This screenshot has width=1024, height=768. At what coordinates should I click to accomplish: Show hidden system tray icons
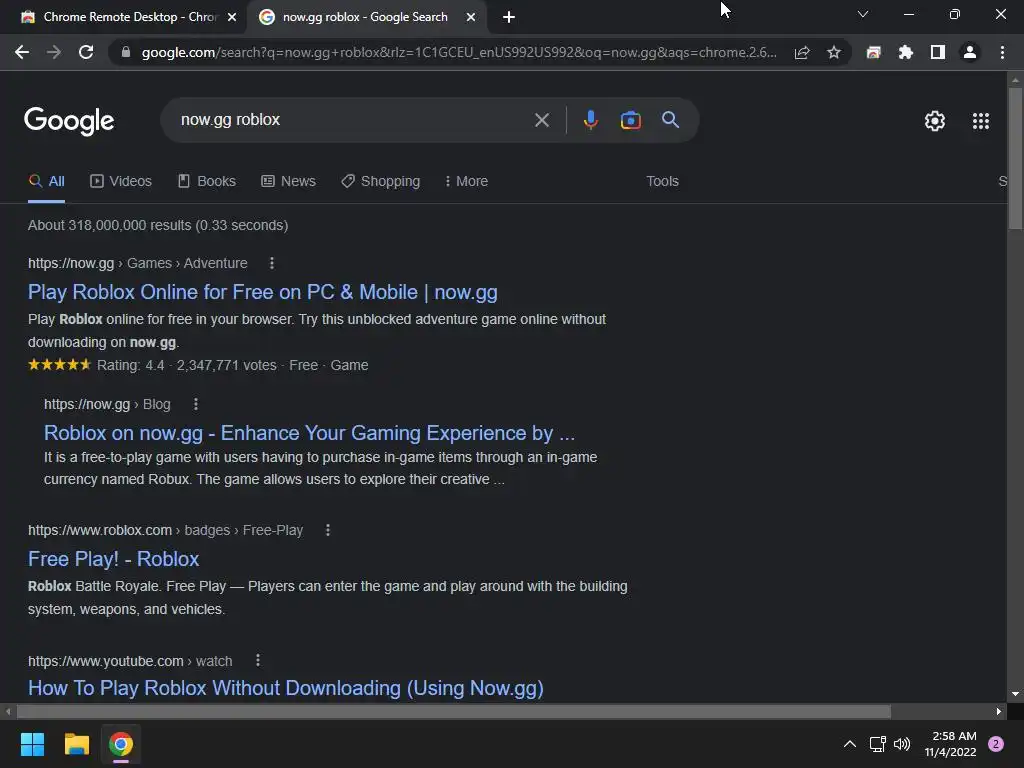pyautogui.click(x=850, y=744)
